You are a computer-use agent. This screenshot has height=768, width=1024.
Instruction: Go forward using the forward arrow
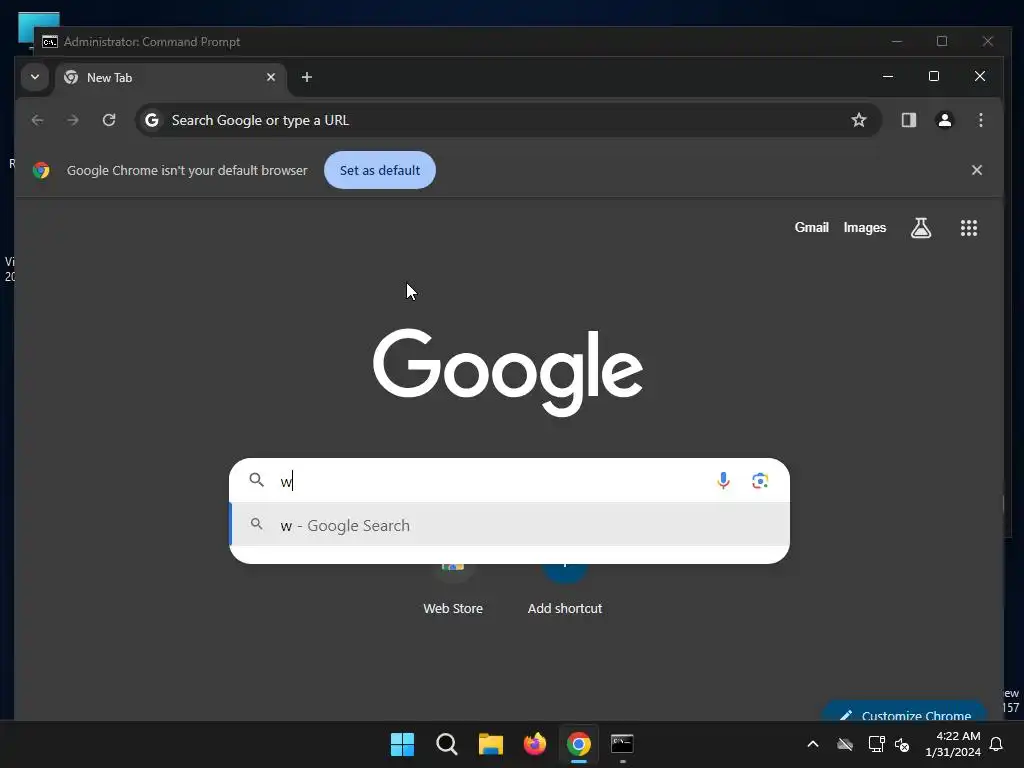(x=73, y=120)
